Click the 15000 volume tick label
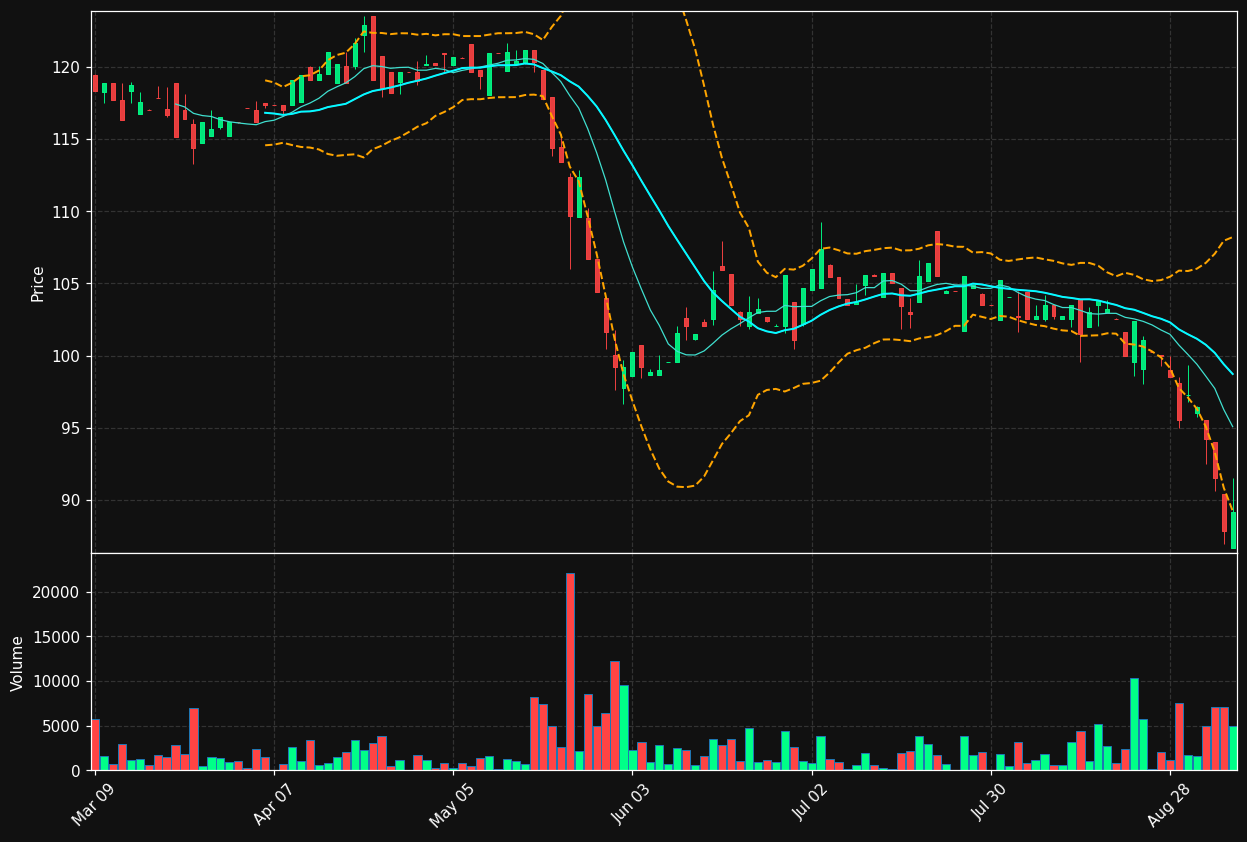The width and height of the screenshot is (1247, 842). click(x=57, y=637)
